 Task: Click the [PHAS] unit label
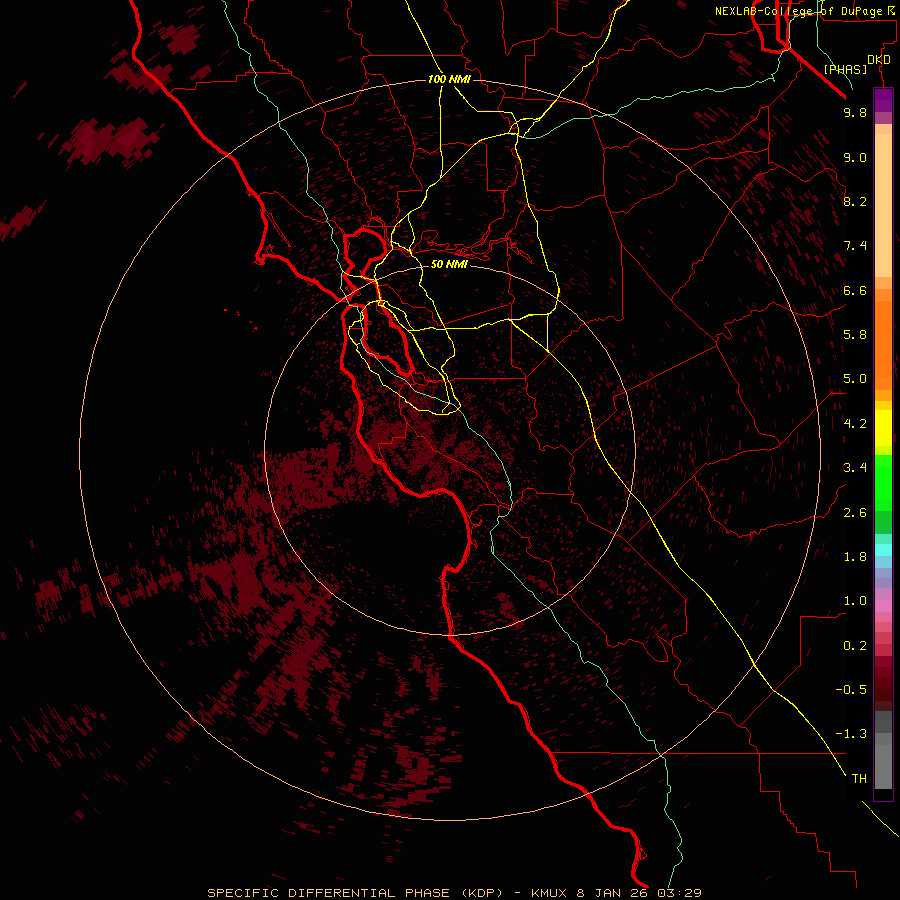845,69
